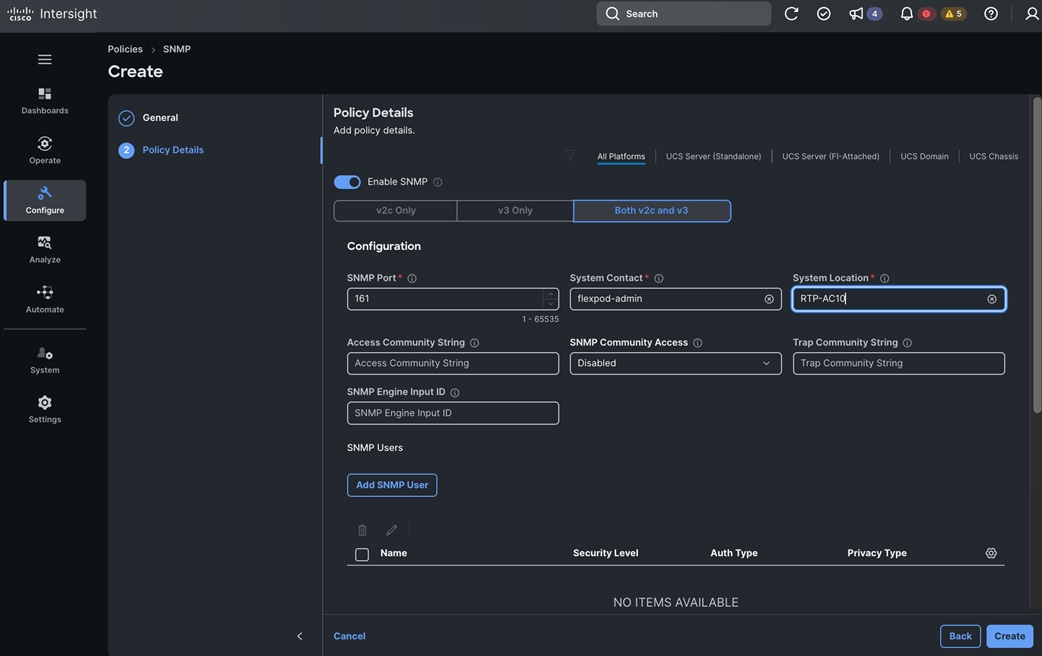The image size is (1042, 656).
Task: Clear the System Location field
Action: [991, 299]
